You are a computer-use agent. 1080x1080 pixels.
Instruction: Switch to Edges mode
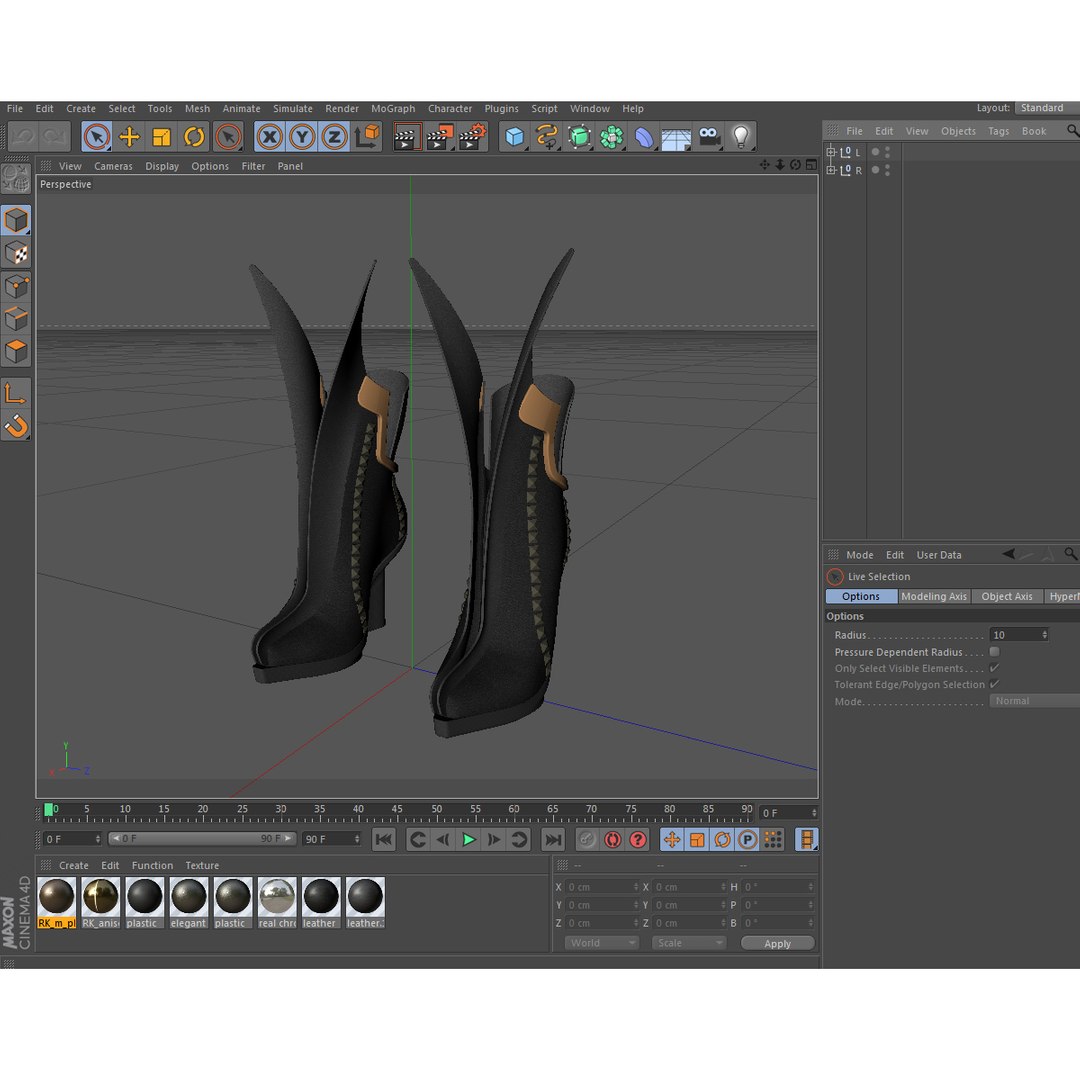[x=16, y=319]
